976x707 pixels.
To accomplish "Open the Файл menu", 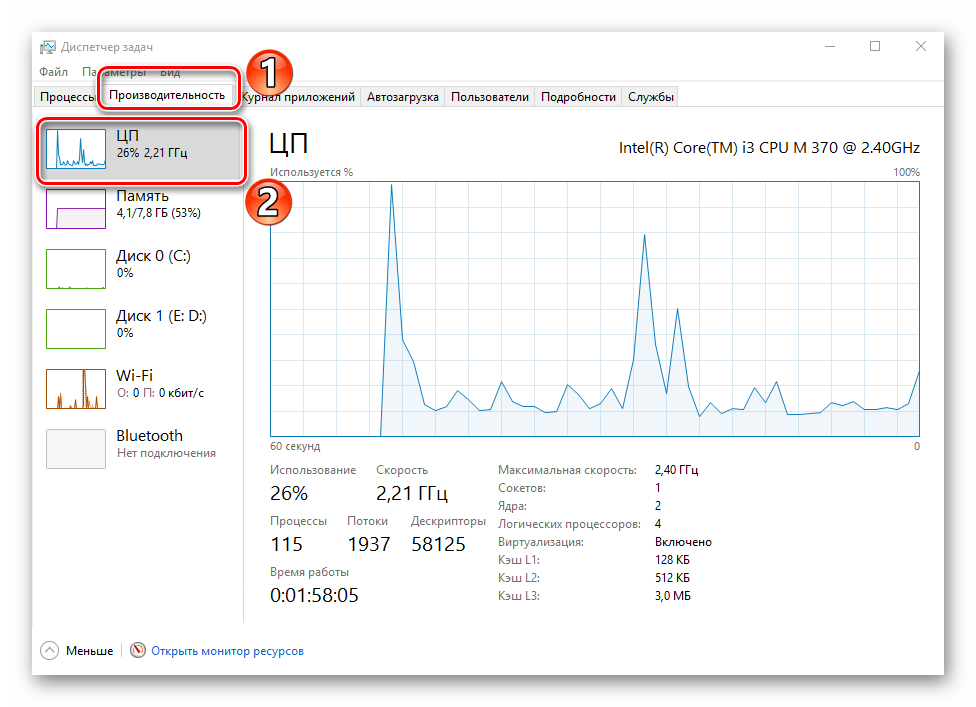I will (53, 72).
